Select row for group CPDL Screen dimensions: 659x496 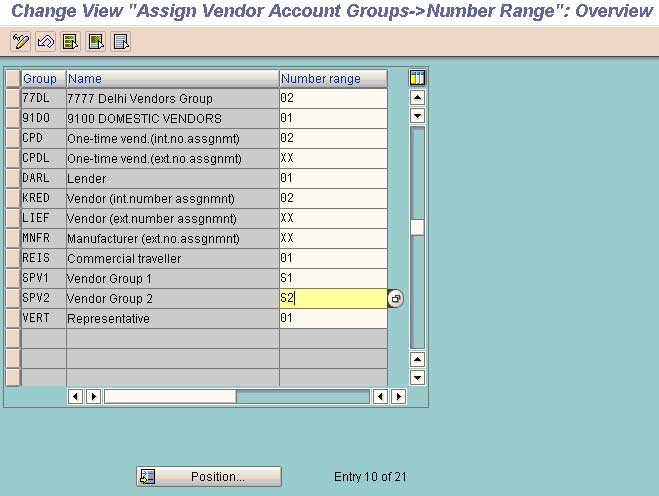point(13,158)
